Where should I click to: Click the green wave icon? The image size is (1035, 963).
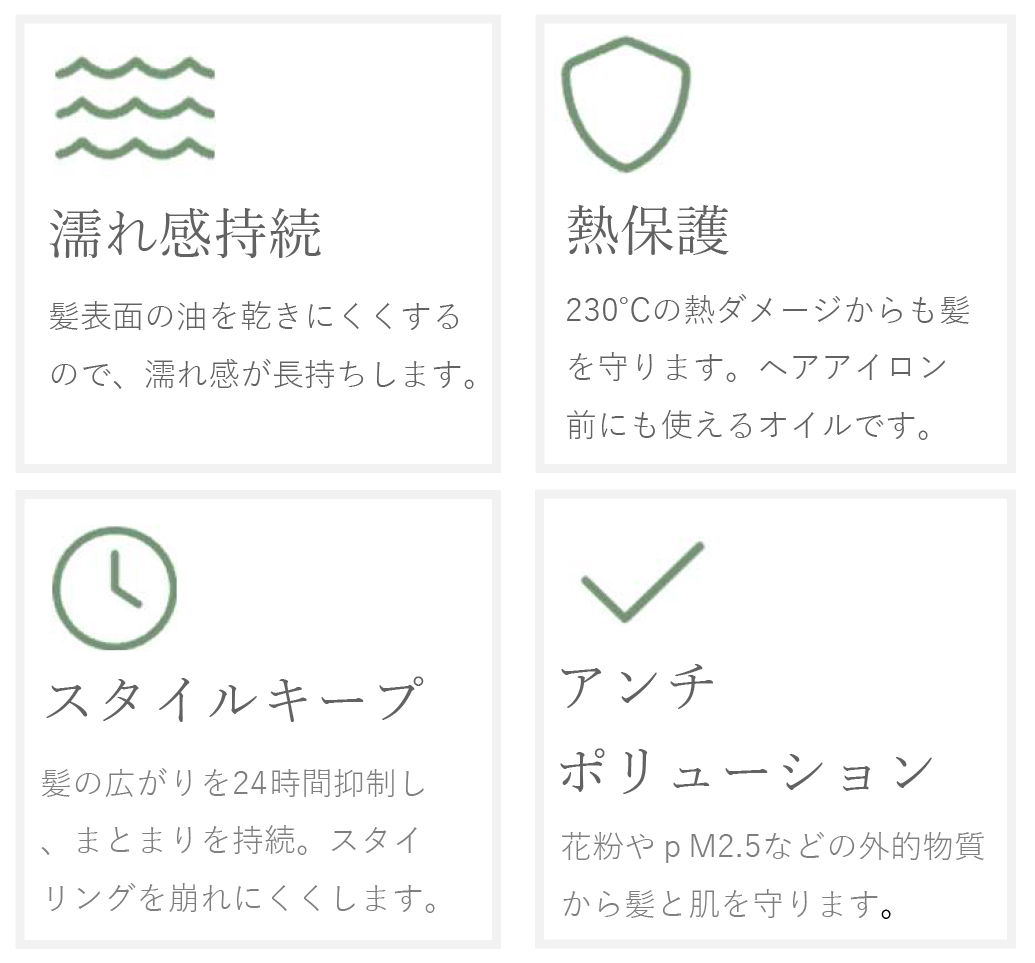click(x=135, y=109)
